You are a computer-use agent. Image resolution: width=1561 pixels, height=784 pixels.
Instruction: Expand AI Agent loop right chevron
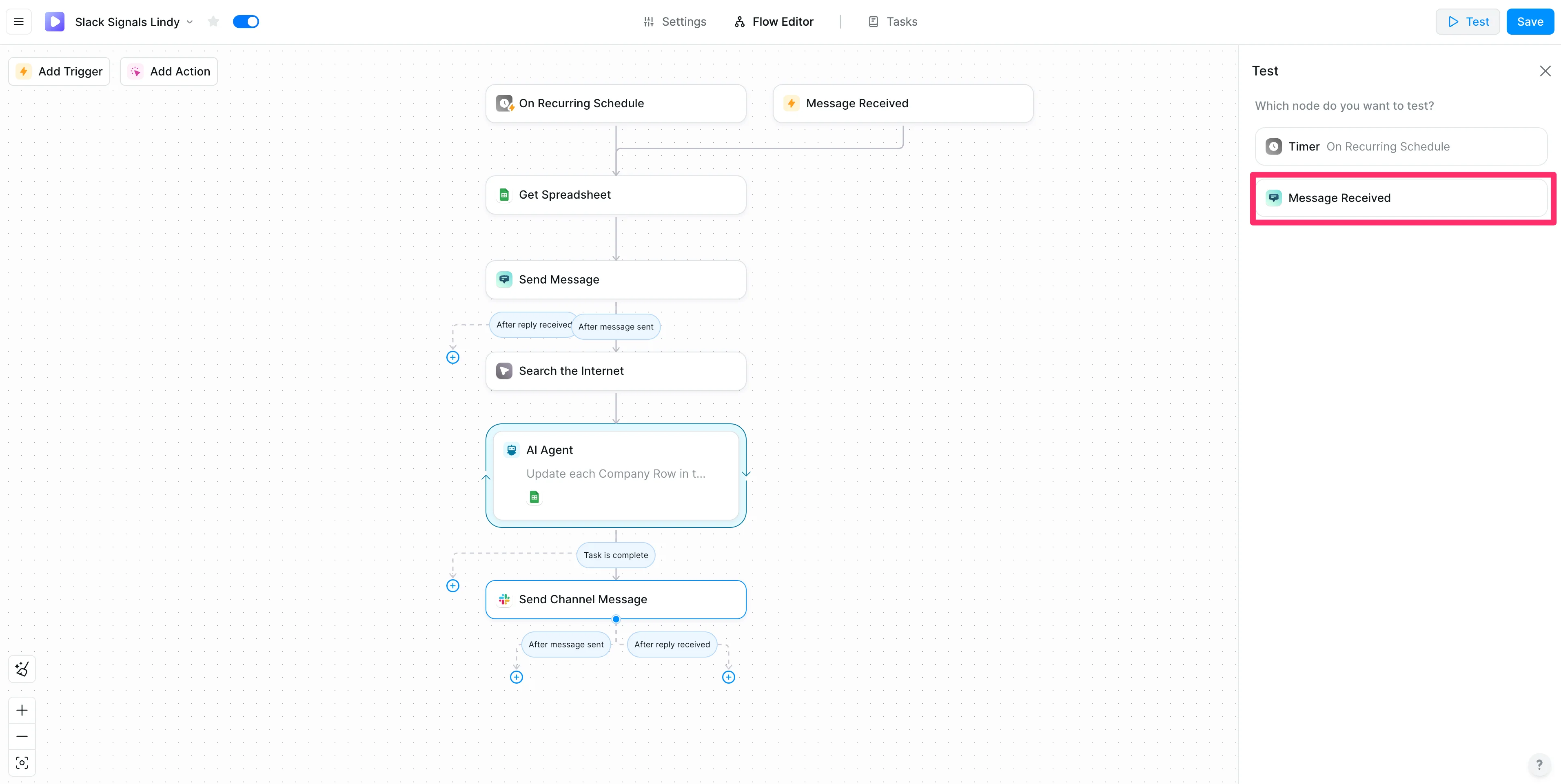(x=746, y=473)
